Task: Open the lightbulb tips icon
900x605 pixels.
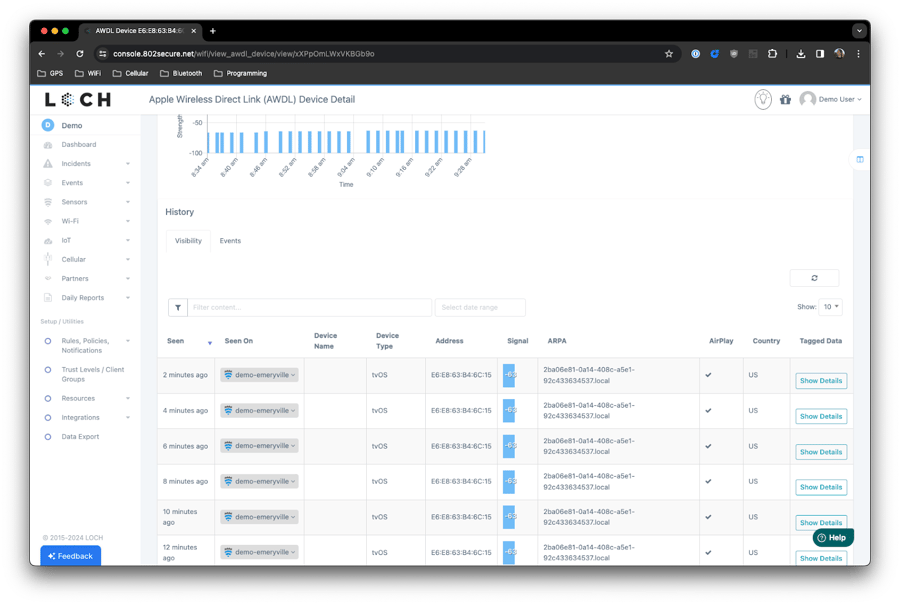Action: [x=762, y=99]
